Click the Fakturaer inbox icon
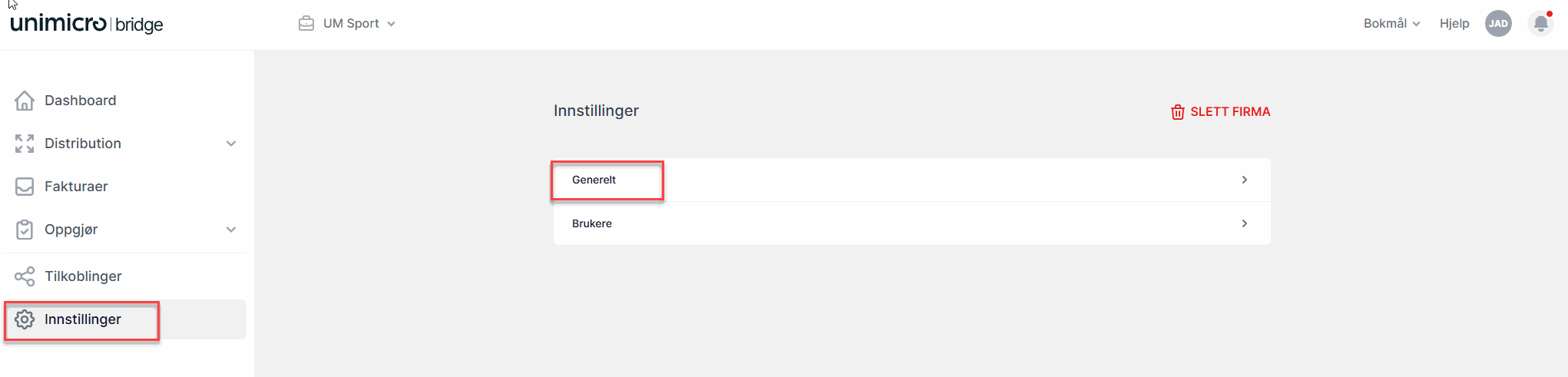Screen dimensions: 1568x377 (x=25, y=187)
